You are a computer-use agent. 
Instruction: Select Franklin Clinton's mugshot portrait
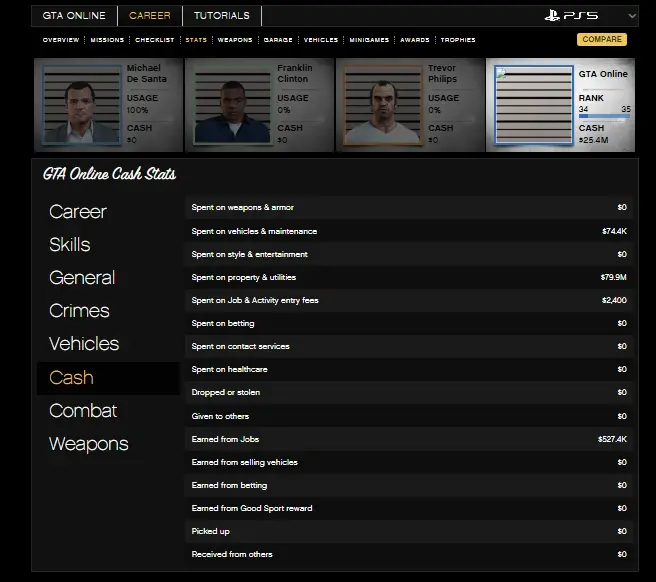(x=233, y=105)
